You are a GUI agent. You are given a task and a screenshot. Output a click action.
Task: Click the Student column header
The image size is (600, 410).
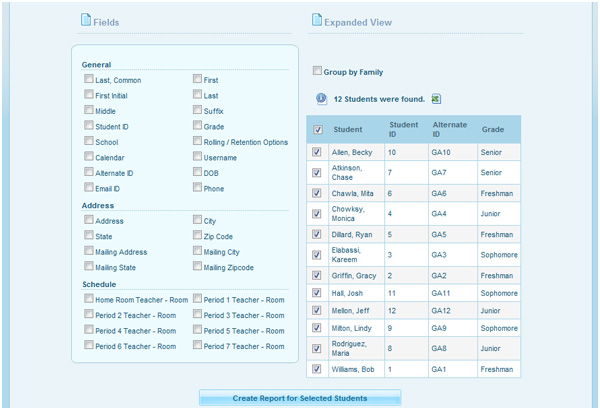coord(348,129)
